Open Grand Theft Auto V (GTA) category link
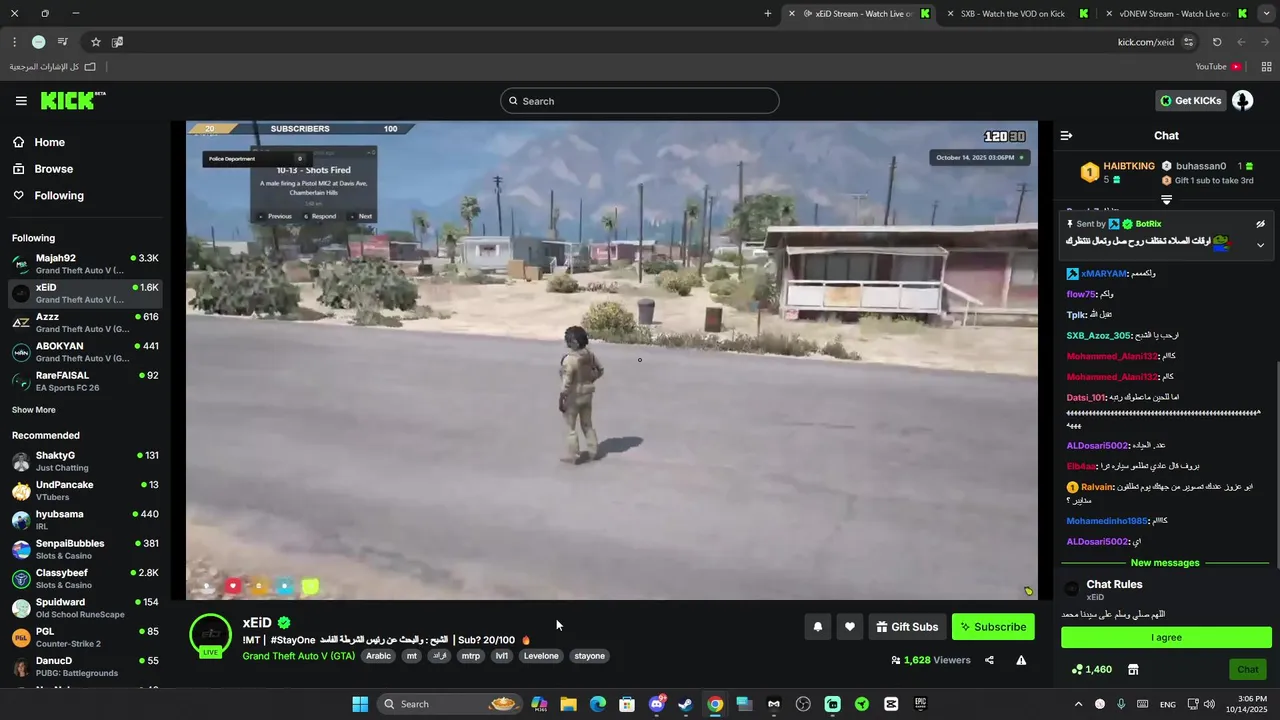The height and width of the screenshot is (720, 1280). tap(298, 656)
